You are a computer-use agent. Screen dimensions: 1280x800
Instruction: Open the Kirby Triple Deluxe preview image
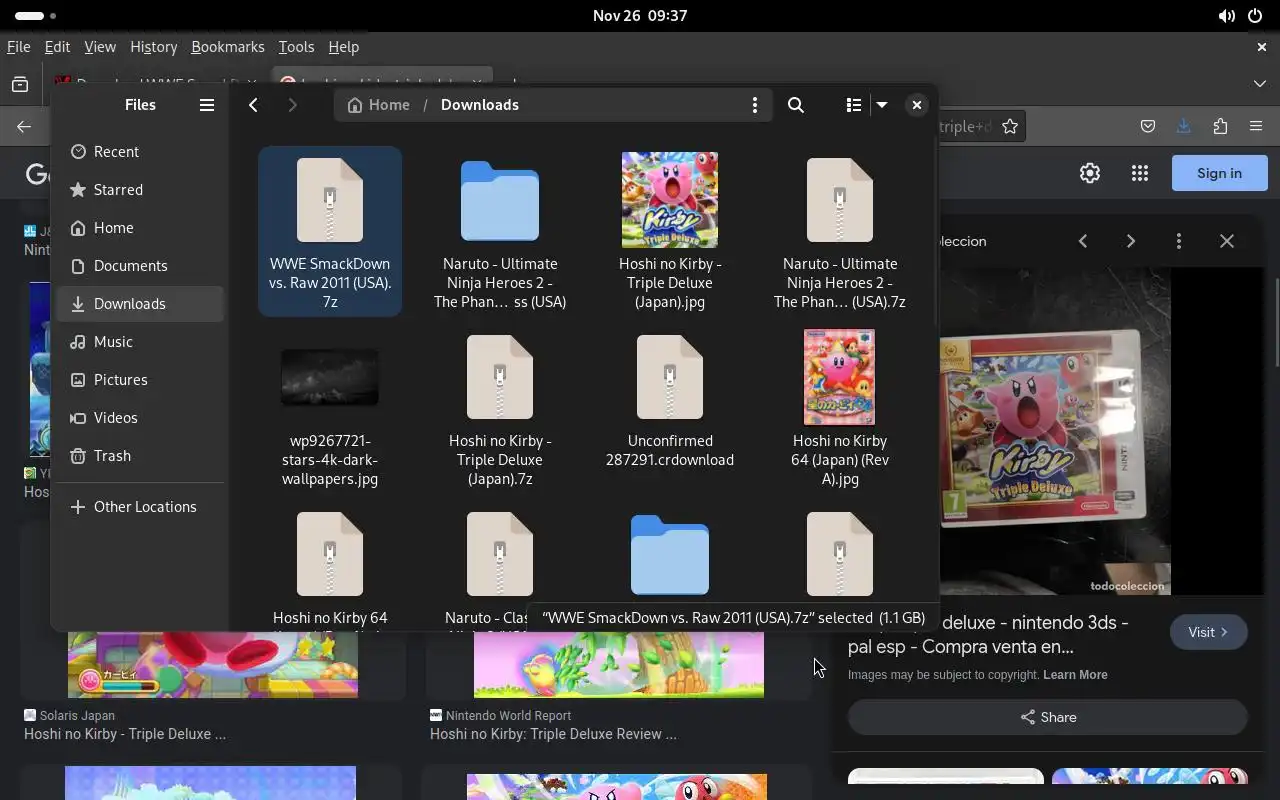click(x=1055, y=431)
